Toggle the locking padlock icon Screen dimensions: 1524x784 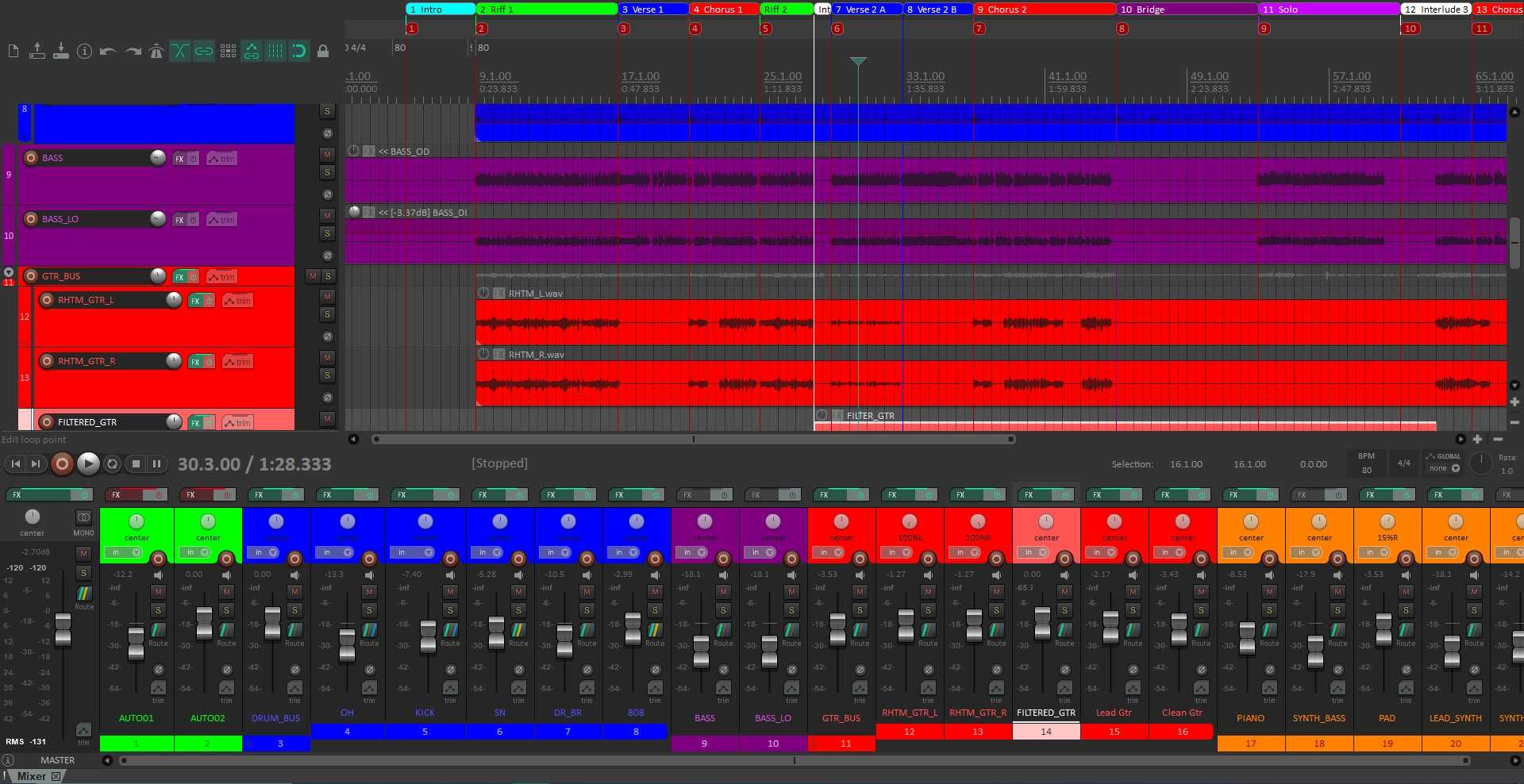pos(323,52)
